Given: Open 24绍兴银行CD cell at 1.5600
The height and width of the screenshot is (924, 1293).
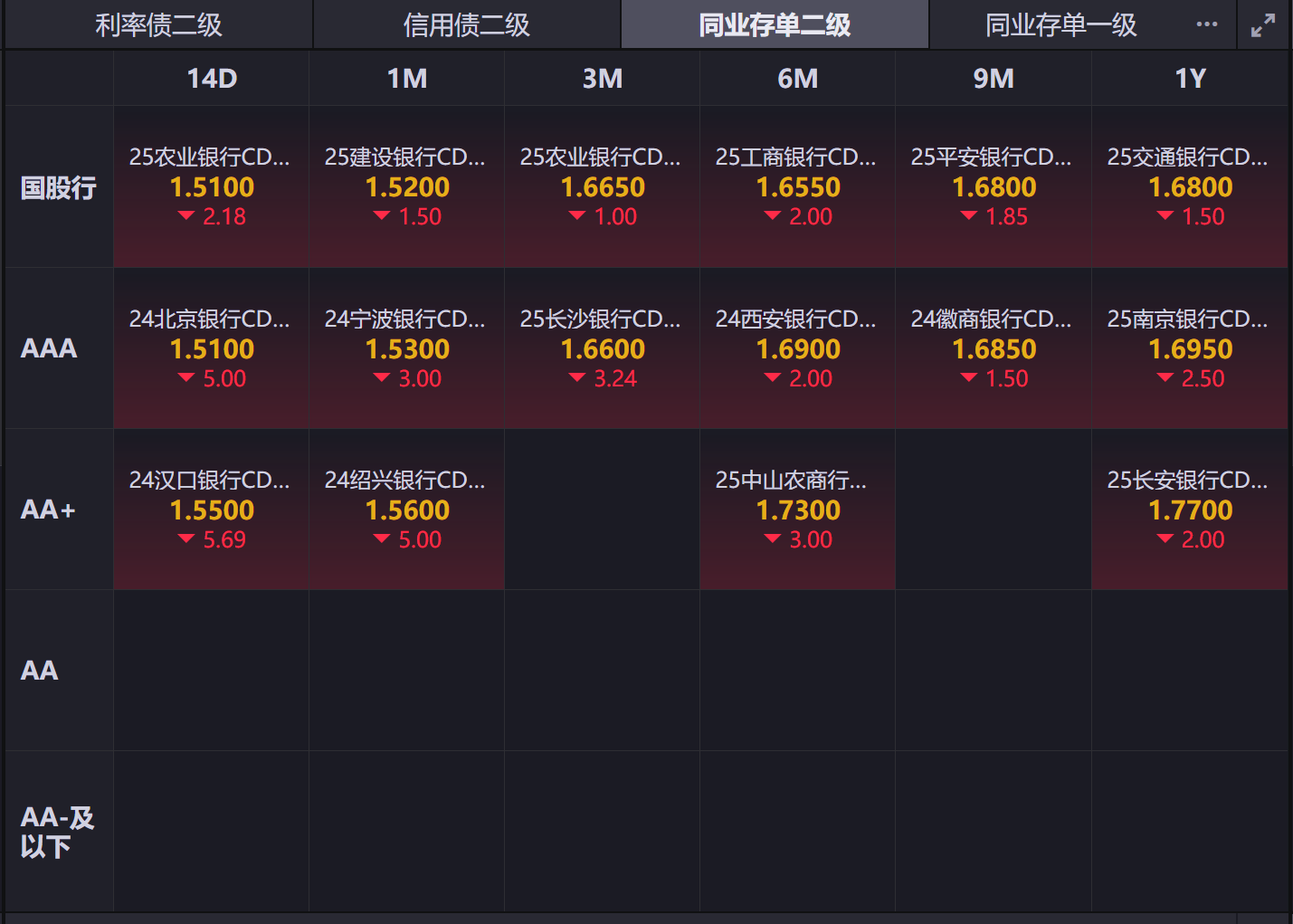Looking at the screenshot, I should (407, 510).
